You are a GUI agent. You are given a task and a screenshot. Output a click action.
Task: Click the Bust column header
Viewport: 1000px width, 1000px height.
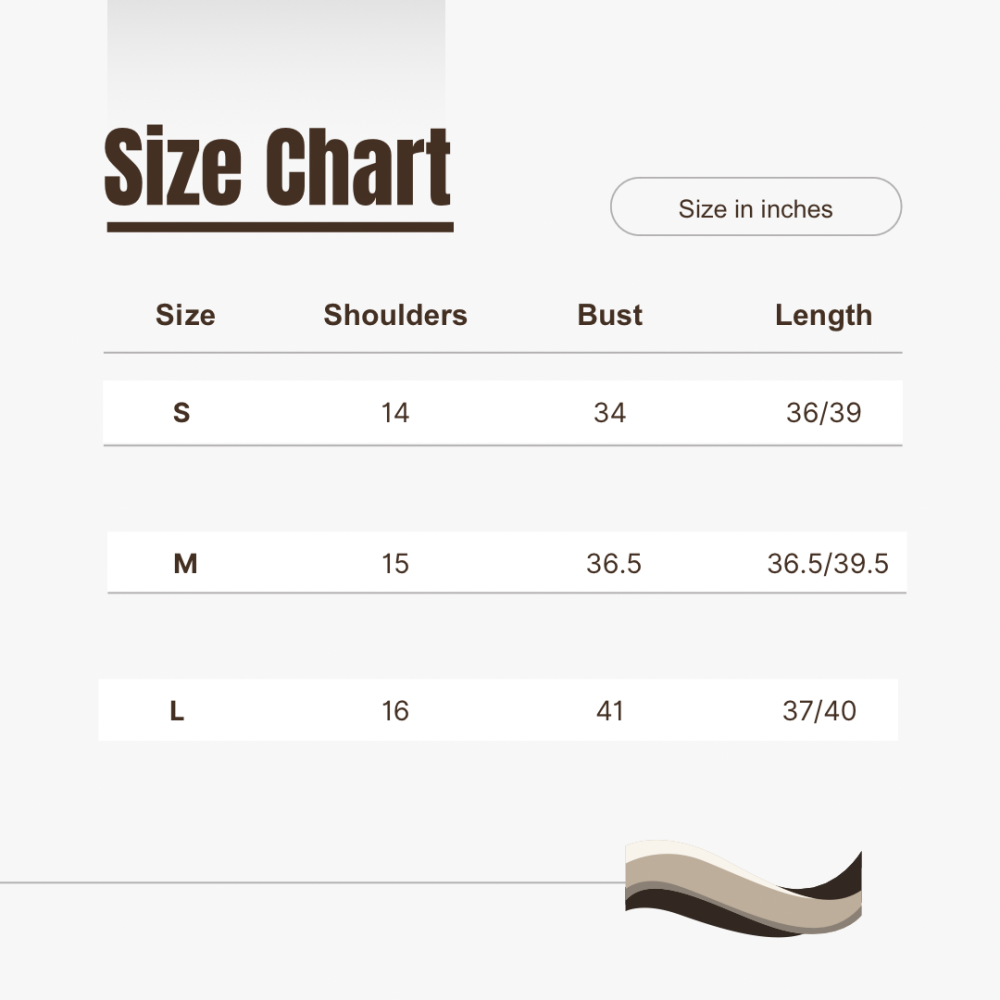610,315
